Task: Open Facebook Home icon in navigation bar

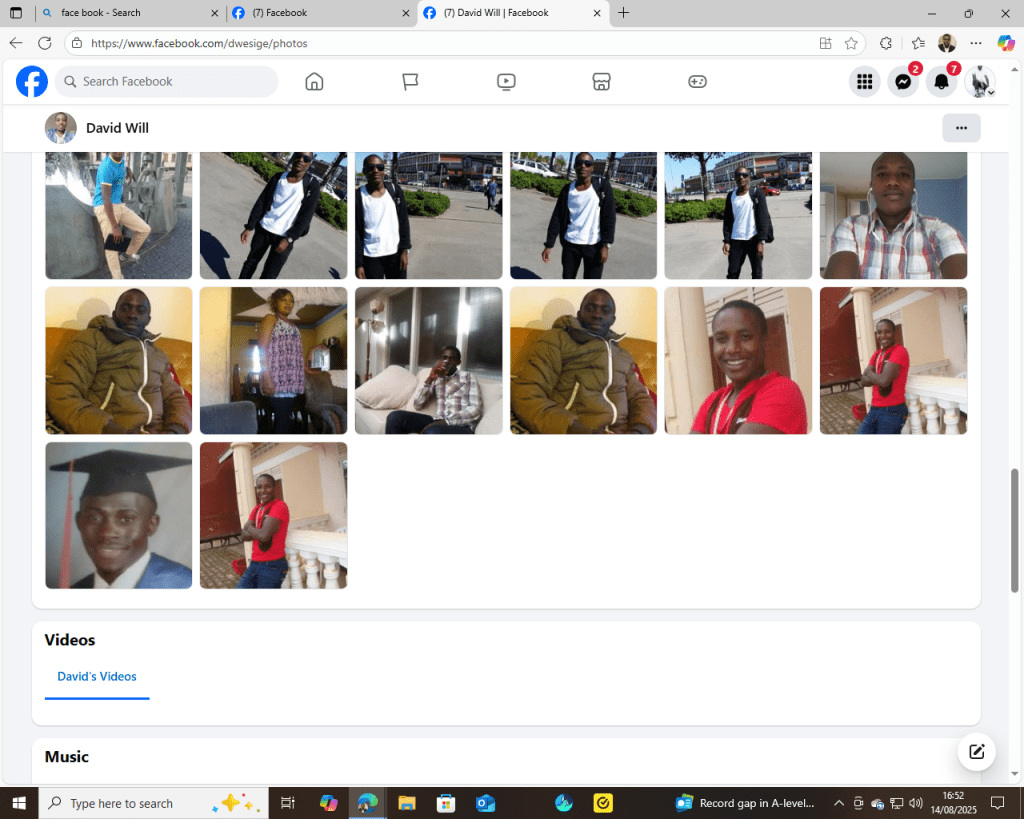Action: 314,82
